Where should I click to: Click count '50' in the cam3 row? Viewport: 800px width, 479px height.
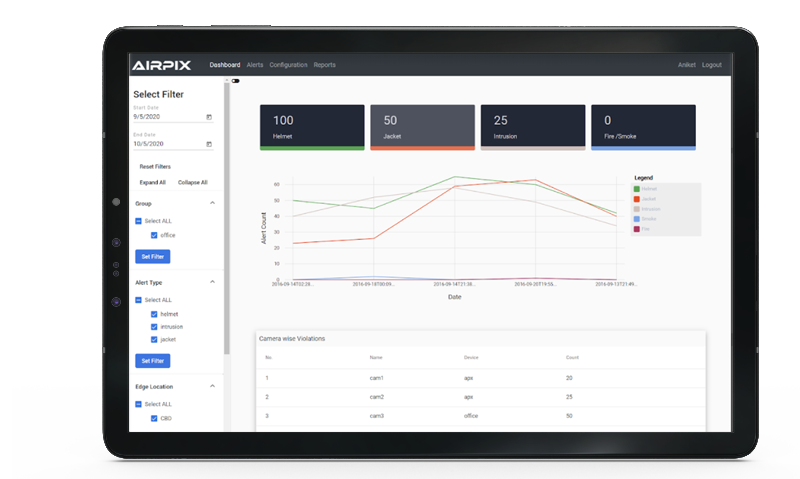(569, 416)
